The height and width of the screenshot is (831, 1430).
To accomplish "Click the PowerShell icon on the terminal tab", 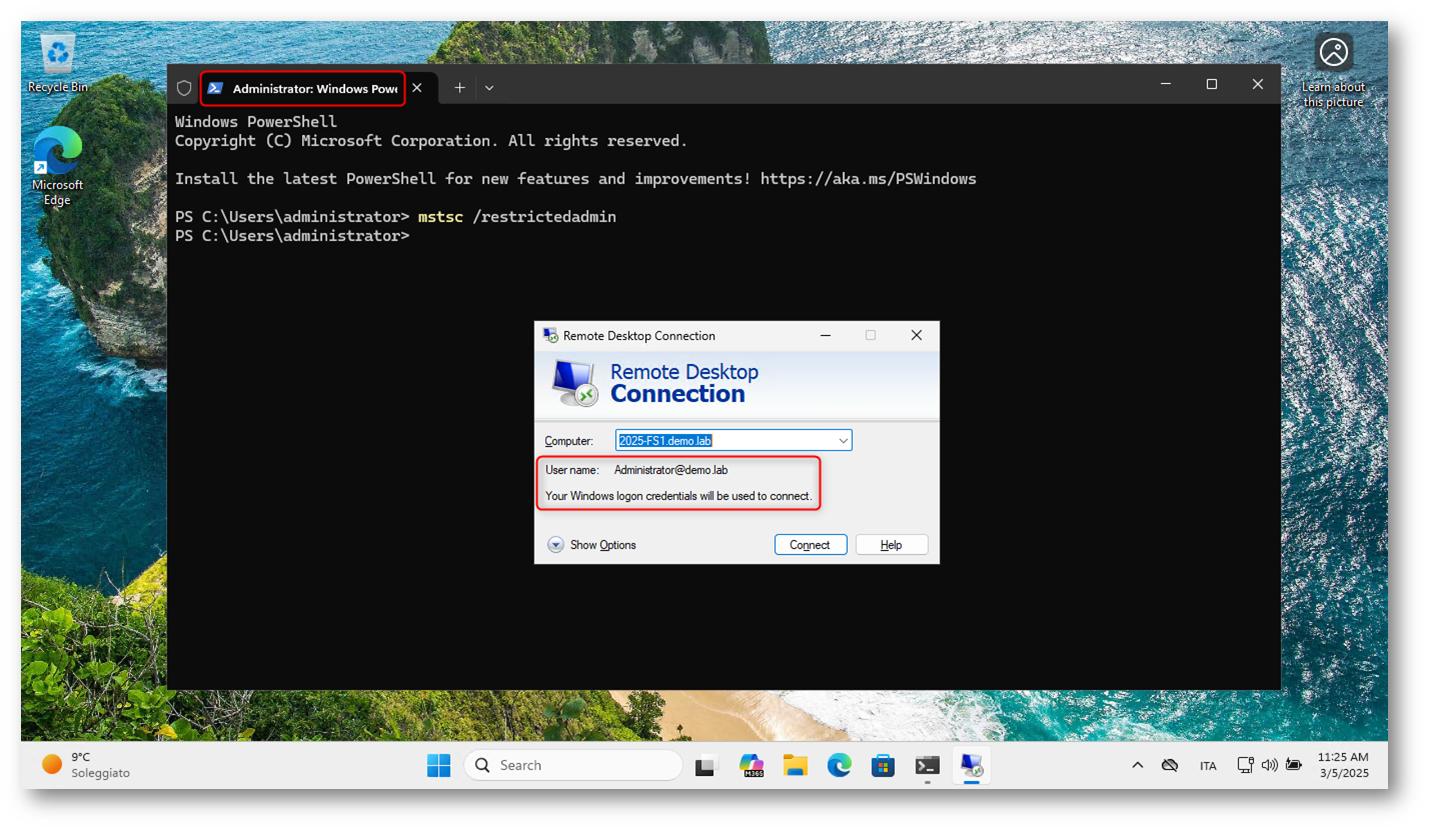I will (215, 88).
